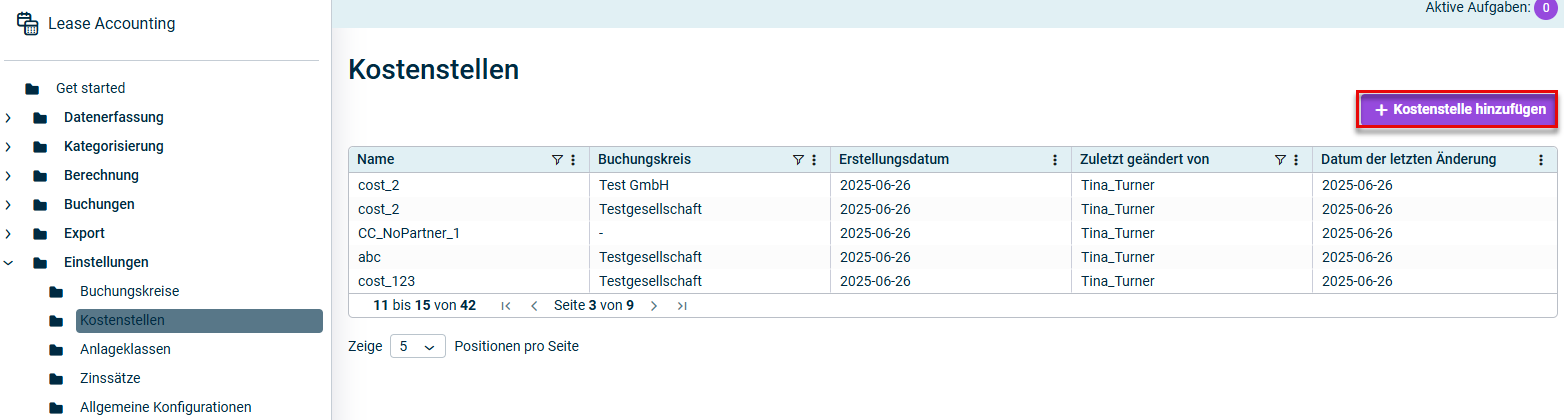Open the Aktive Aufgaben counter badge

click(x=1546, y=9)
